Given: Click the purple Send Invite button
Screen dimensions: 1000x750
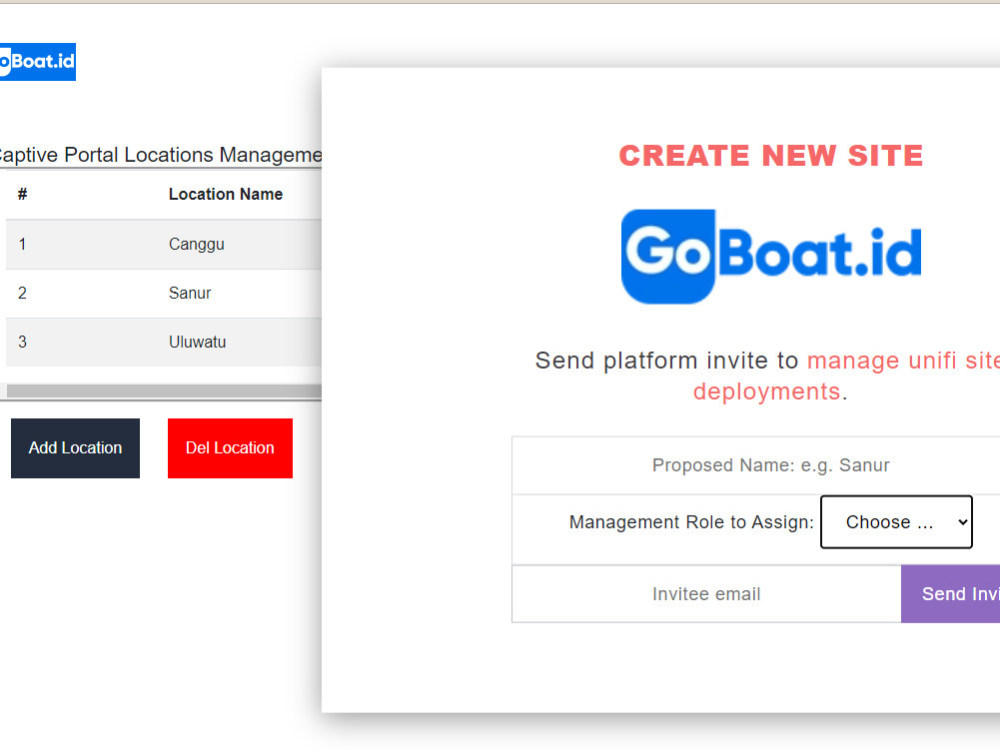Looking at the screenshot, I should (x=950, y=594).
